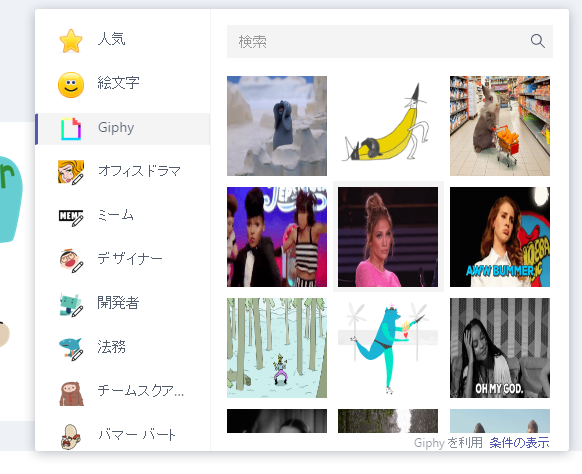
Task: Click the 開発者 robot icon
Action: point(71,305)
